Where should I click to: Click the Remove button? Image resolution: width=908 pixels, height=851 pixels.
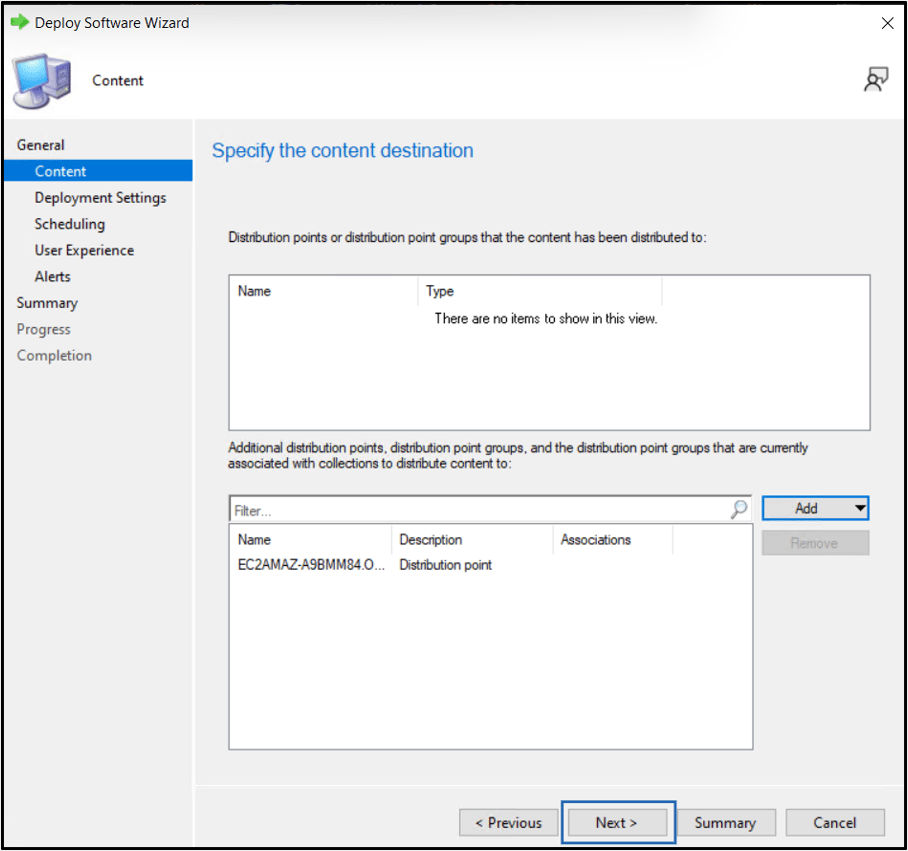815,543
